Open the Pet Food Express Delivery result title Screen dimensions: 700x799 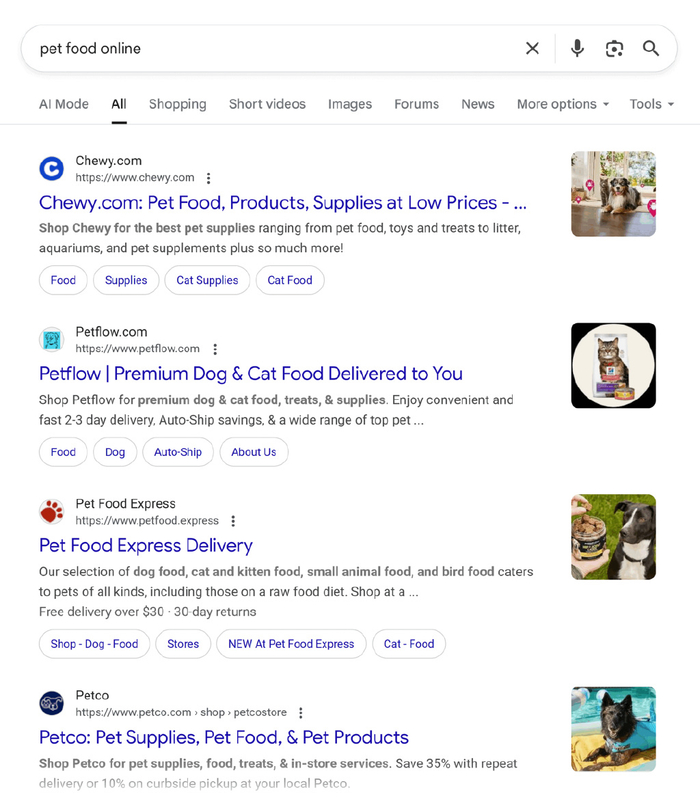[145, 545]
